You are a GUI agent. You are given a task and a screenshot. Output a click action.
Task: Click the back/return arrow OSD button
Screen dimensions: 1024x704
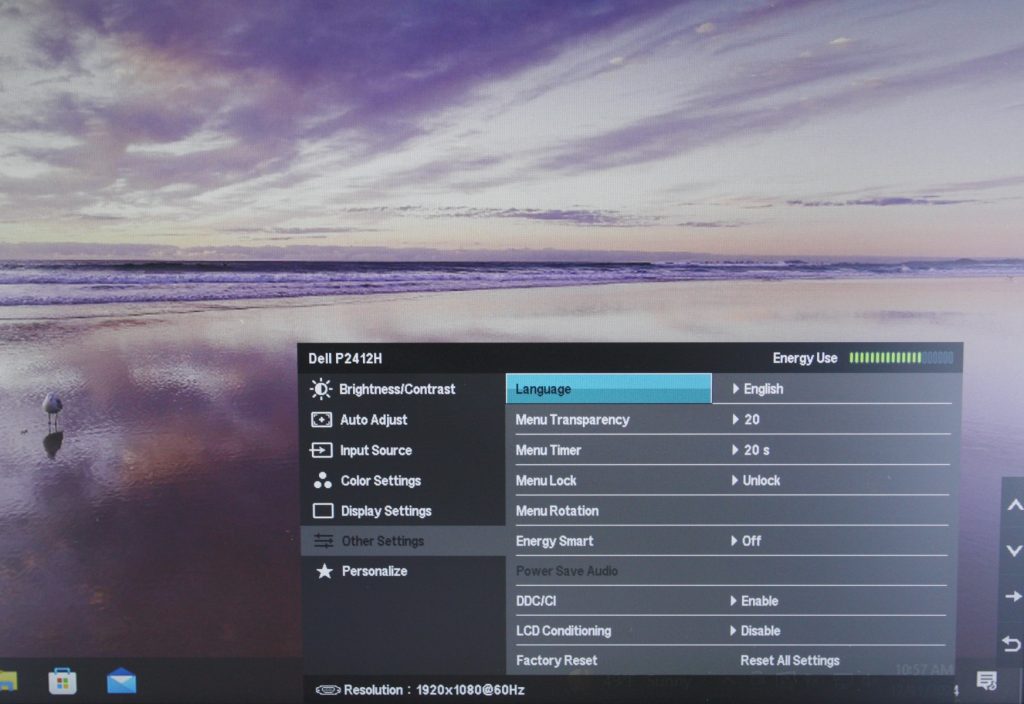click(x=1012, y=645)
